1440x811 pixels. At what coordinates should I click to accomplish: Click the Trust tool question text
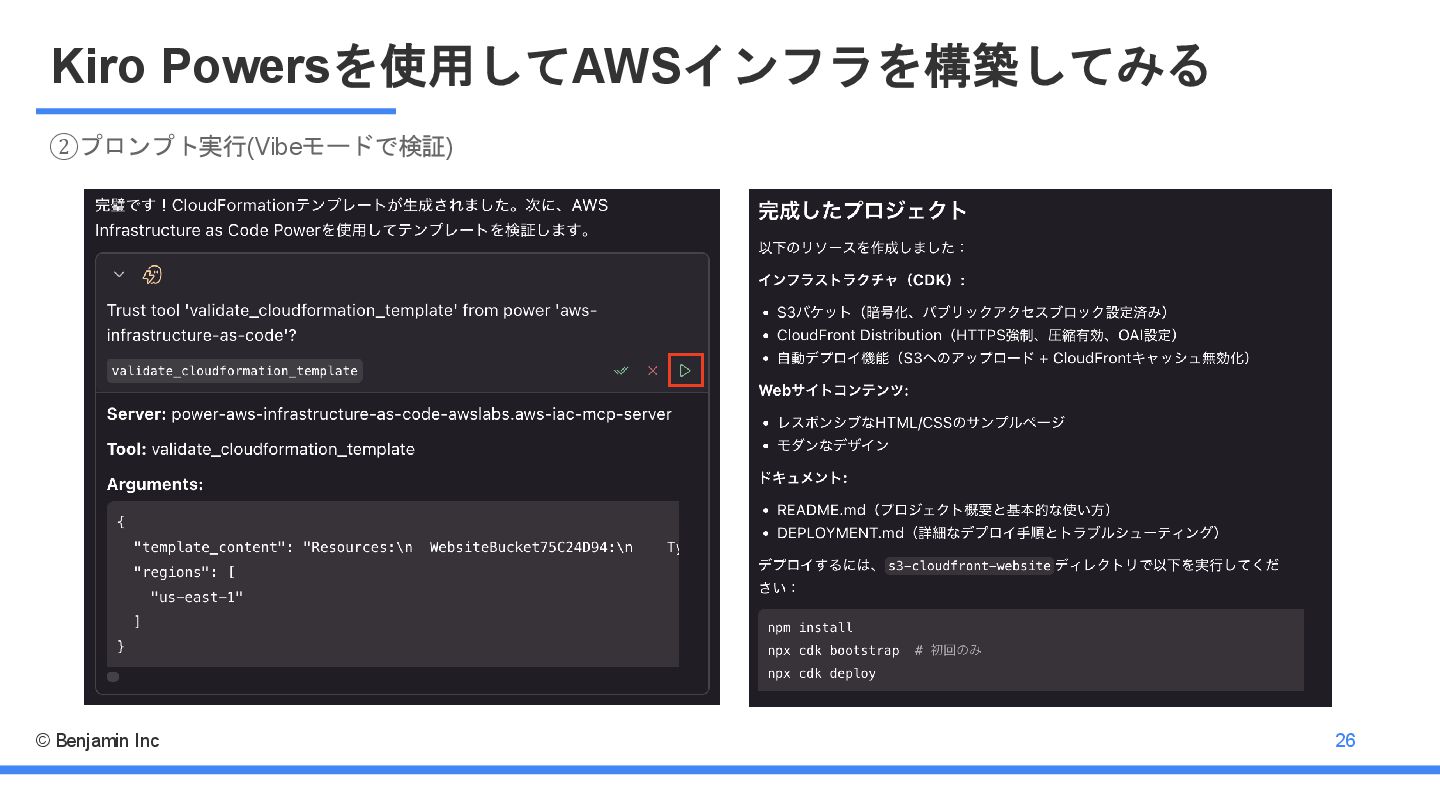[x=352, y=322]
